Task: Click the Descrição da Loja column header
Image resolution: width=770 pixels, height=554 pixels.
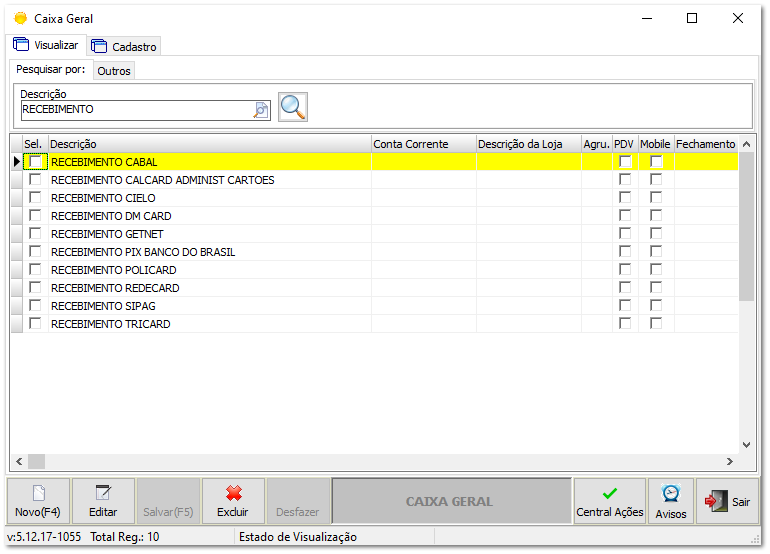Action: (x=529, y=144)
